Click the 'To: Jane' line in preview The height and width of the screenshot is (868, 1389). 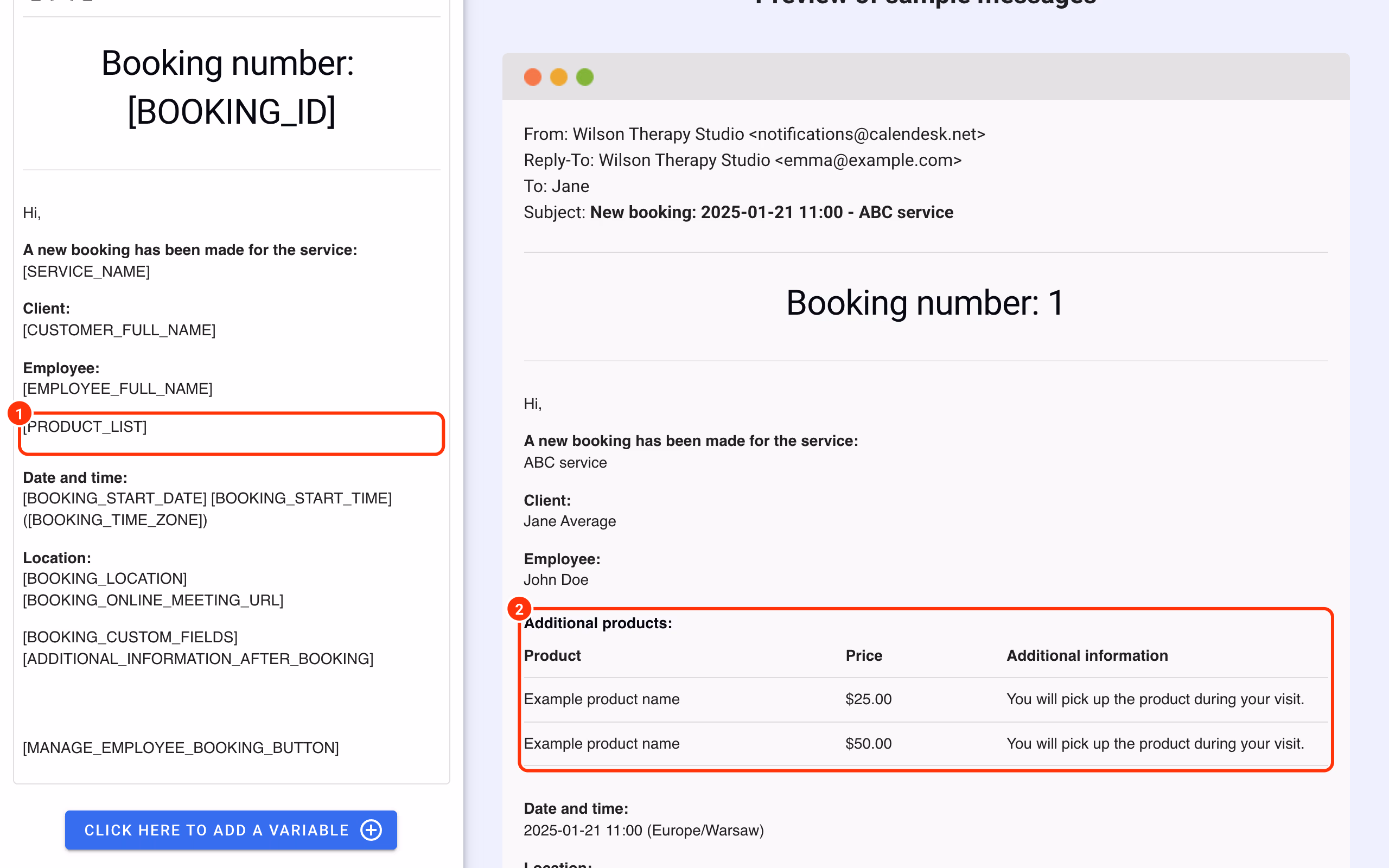pyautogui.click(x=556, y=187)
